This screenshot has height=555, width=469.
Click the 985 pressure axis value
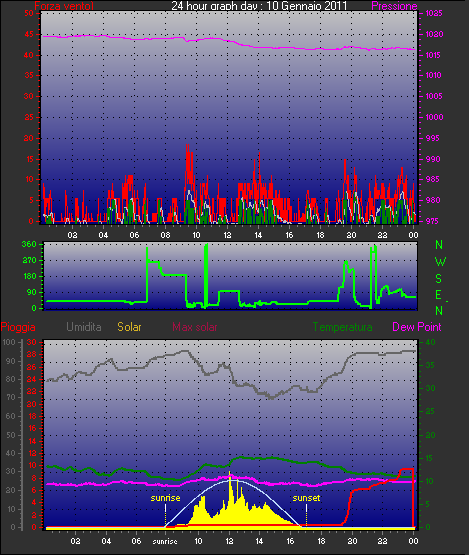click(x=433, y=179)
